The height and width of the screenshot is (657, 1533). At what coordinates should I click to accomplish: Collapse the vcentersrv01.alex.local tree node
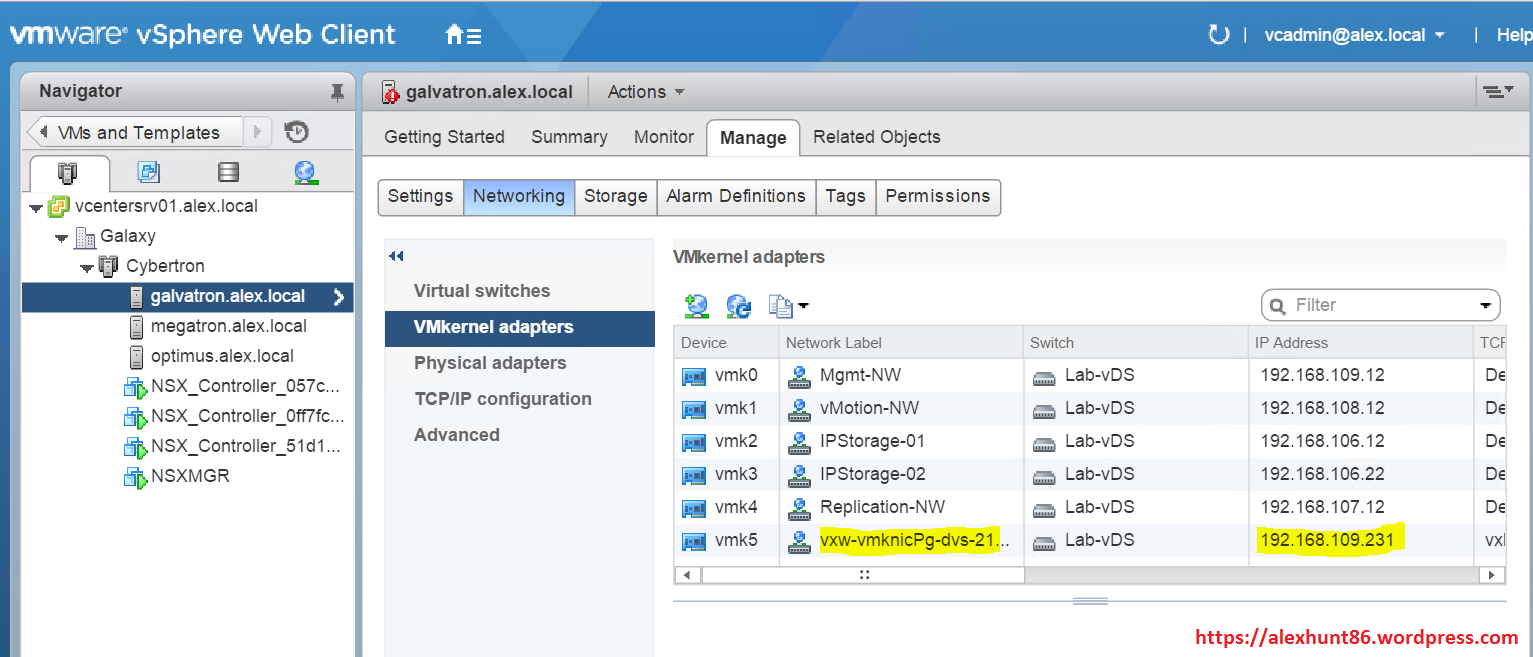36,208
